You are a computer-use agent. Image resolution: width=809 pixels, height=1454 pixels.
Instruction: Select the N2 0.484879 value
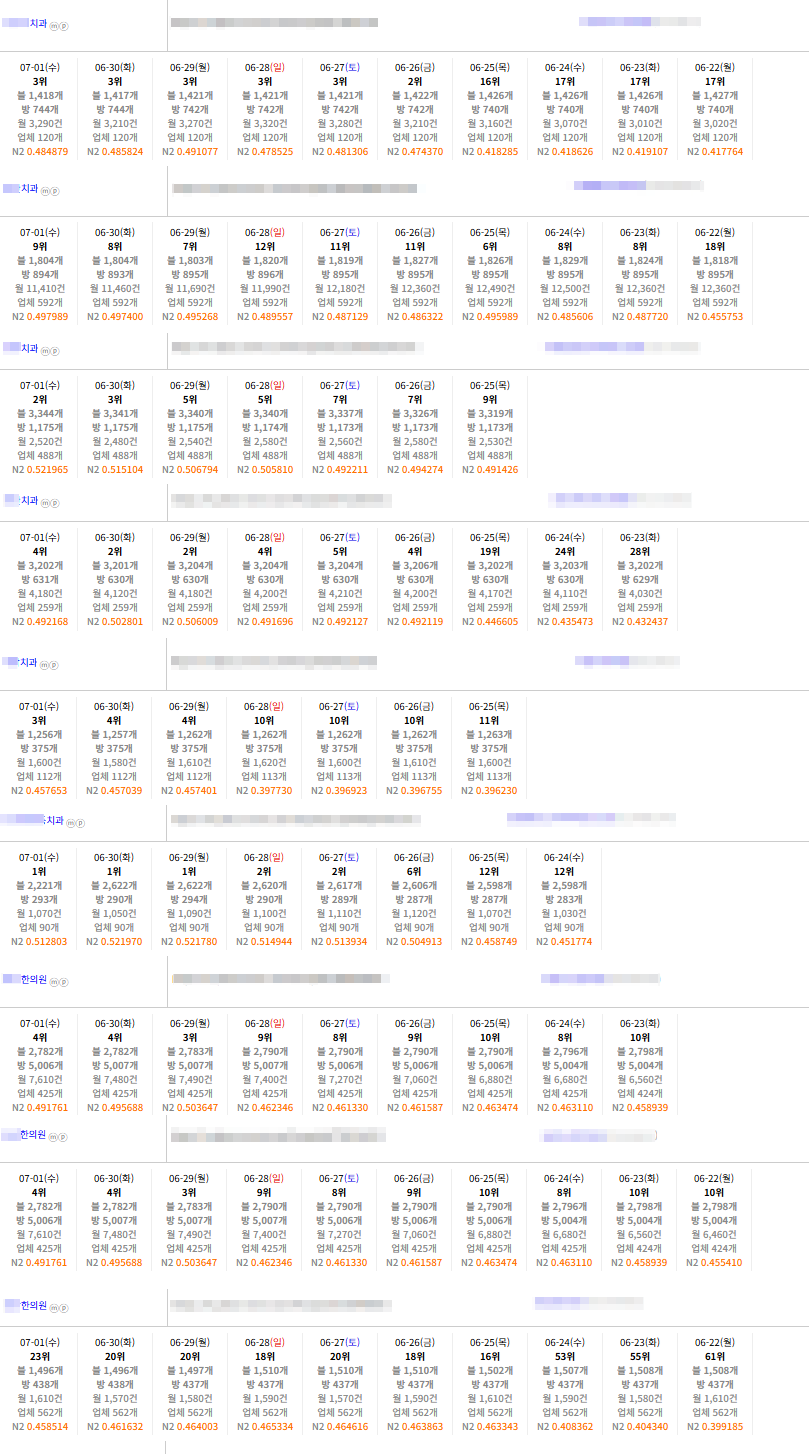tap(40, 152)
